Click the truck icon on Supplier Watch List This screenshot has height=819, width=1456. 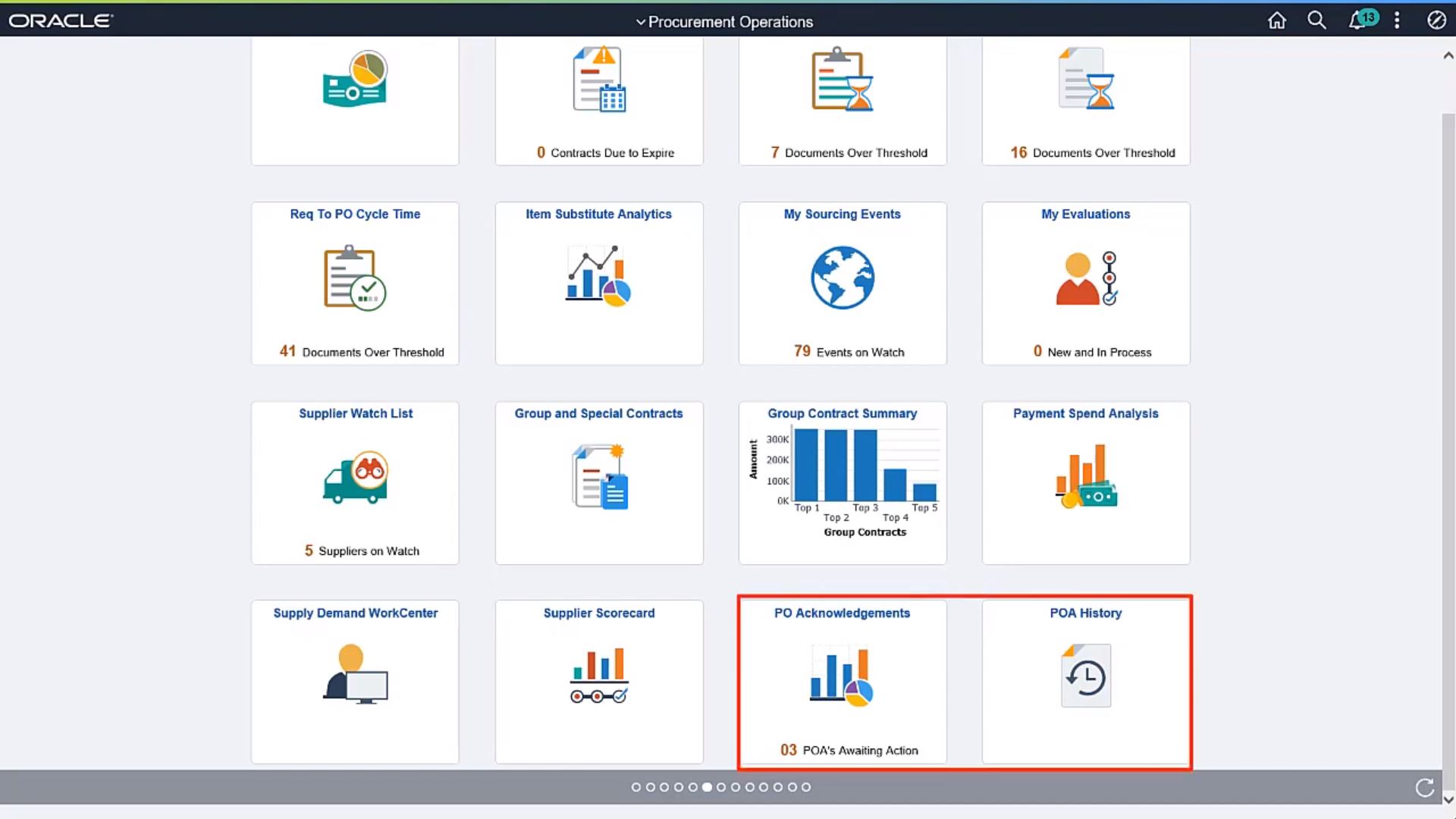tap(355, 478)
